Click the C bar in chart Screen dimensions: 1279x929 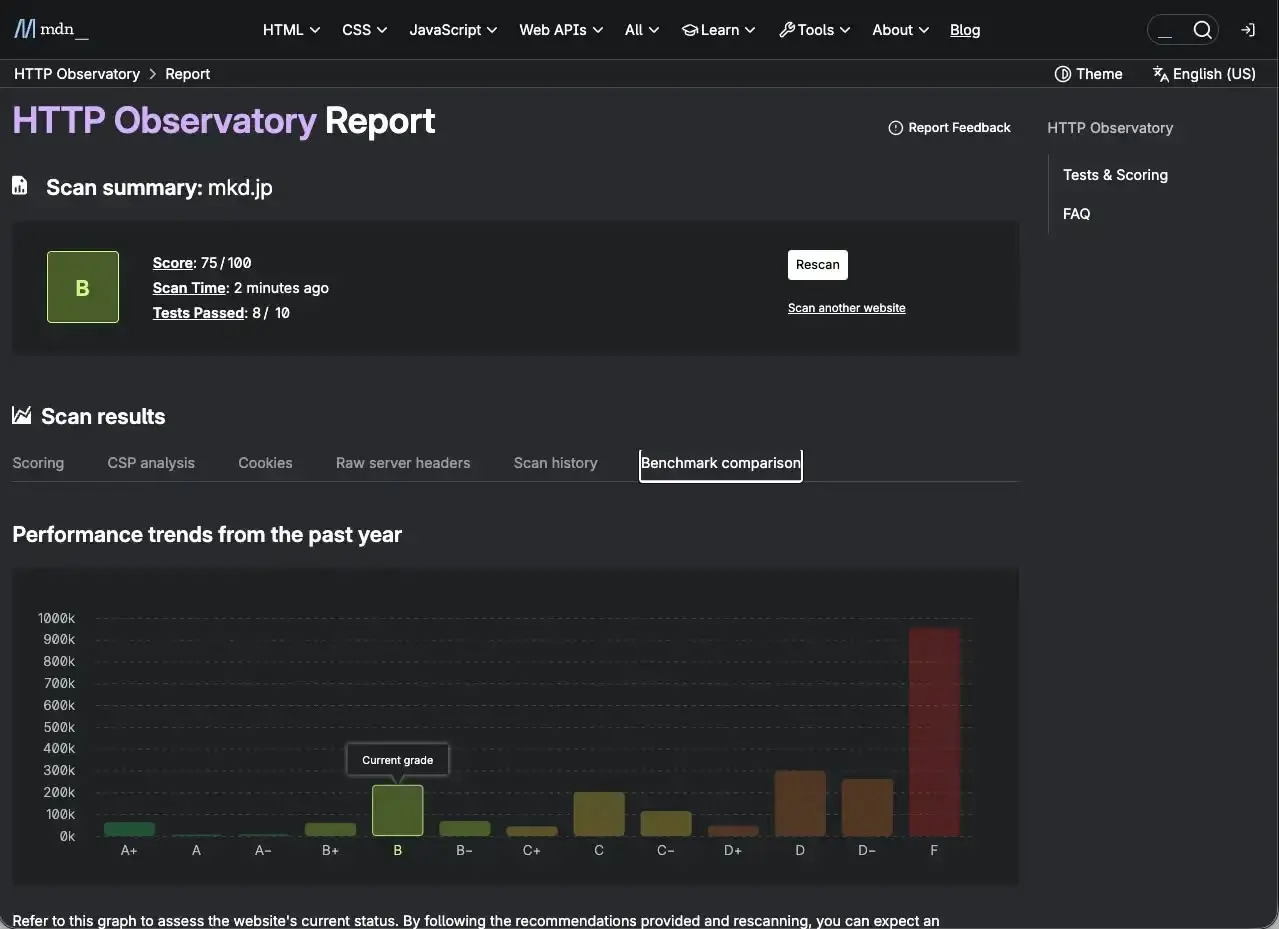tap(599, 814)
